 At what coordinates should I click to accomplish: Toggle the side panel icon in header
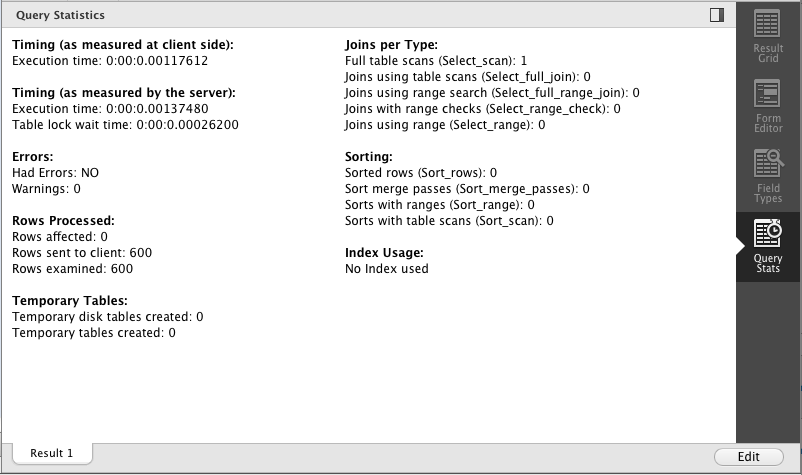717,15
